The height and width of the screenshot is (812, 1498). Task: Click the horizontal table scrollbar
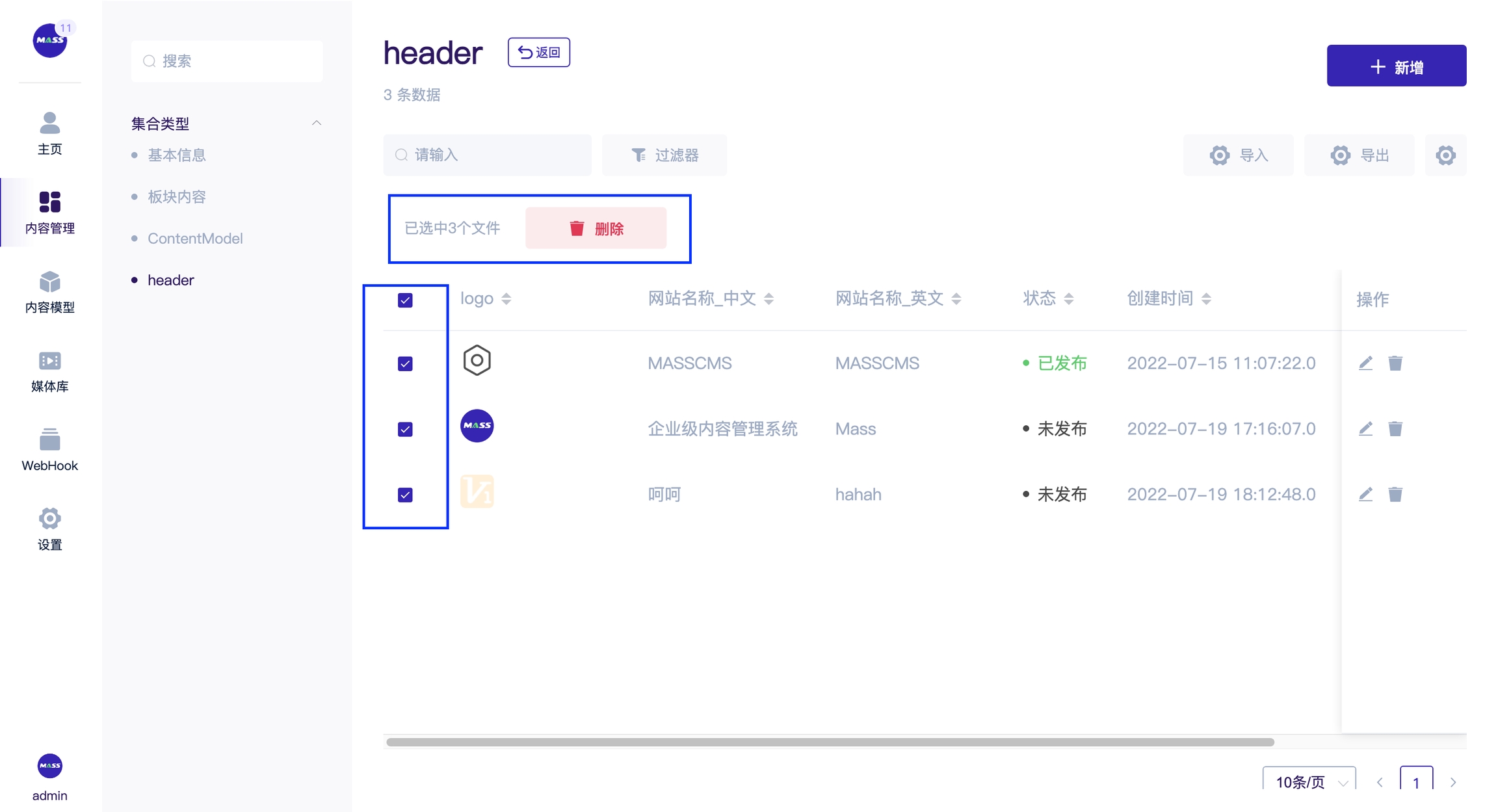[830, 742]
